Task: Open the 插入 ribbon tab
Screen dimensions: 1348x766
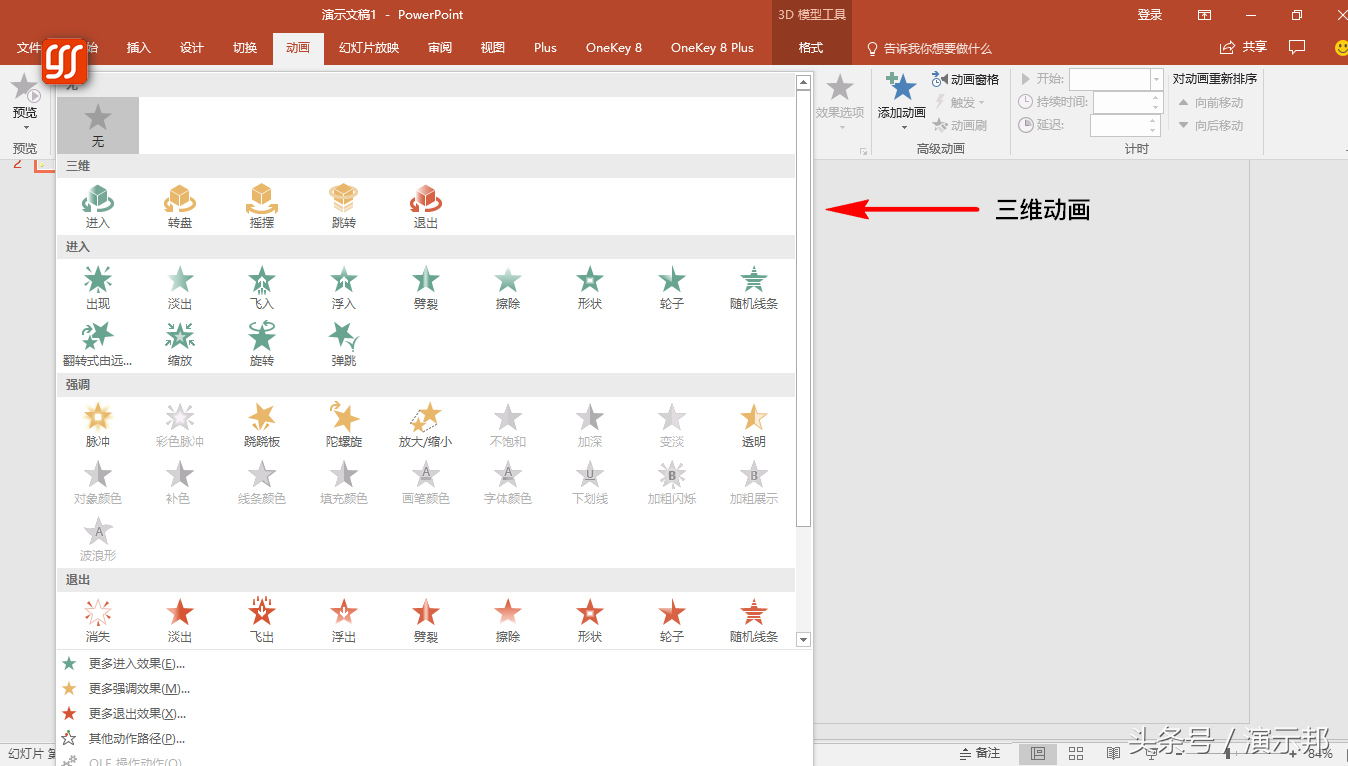Action: point(139,48)
